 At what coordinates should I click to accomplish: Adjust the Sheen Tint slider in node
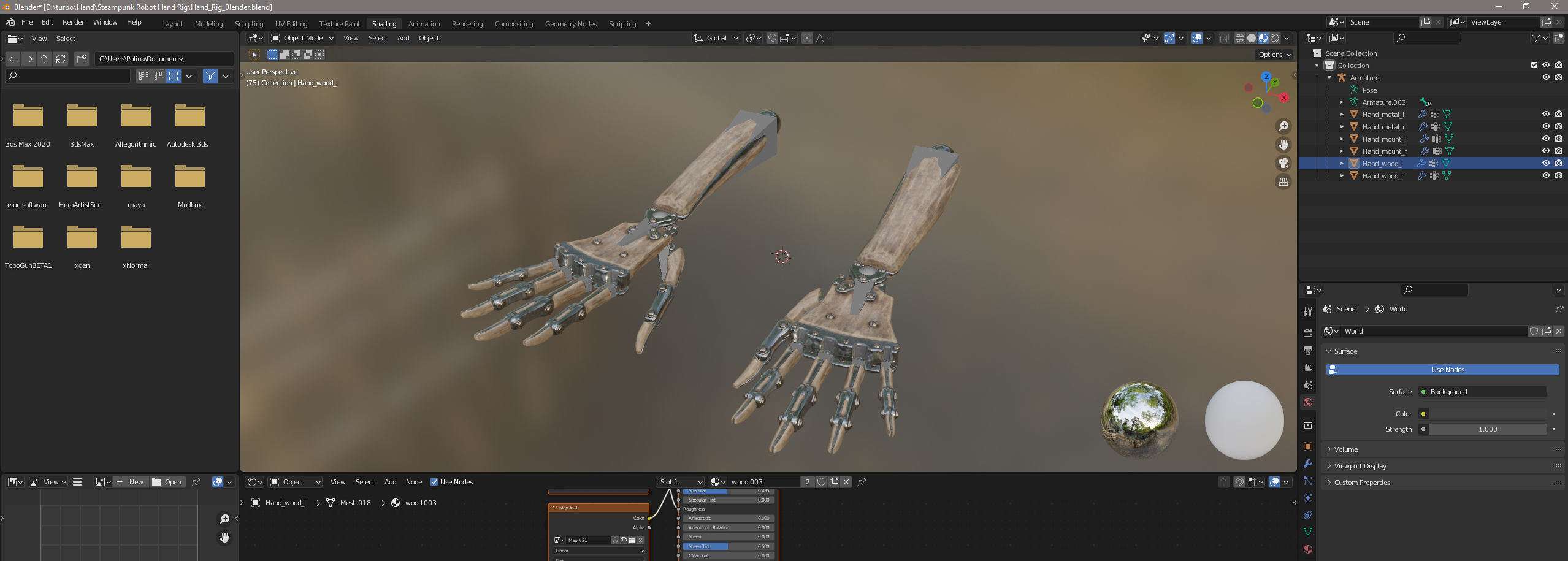coord(729,546)
